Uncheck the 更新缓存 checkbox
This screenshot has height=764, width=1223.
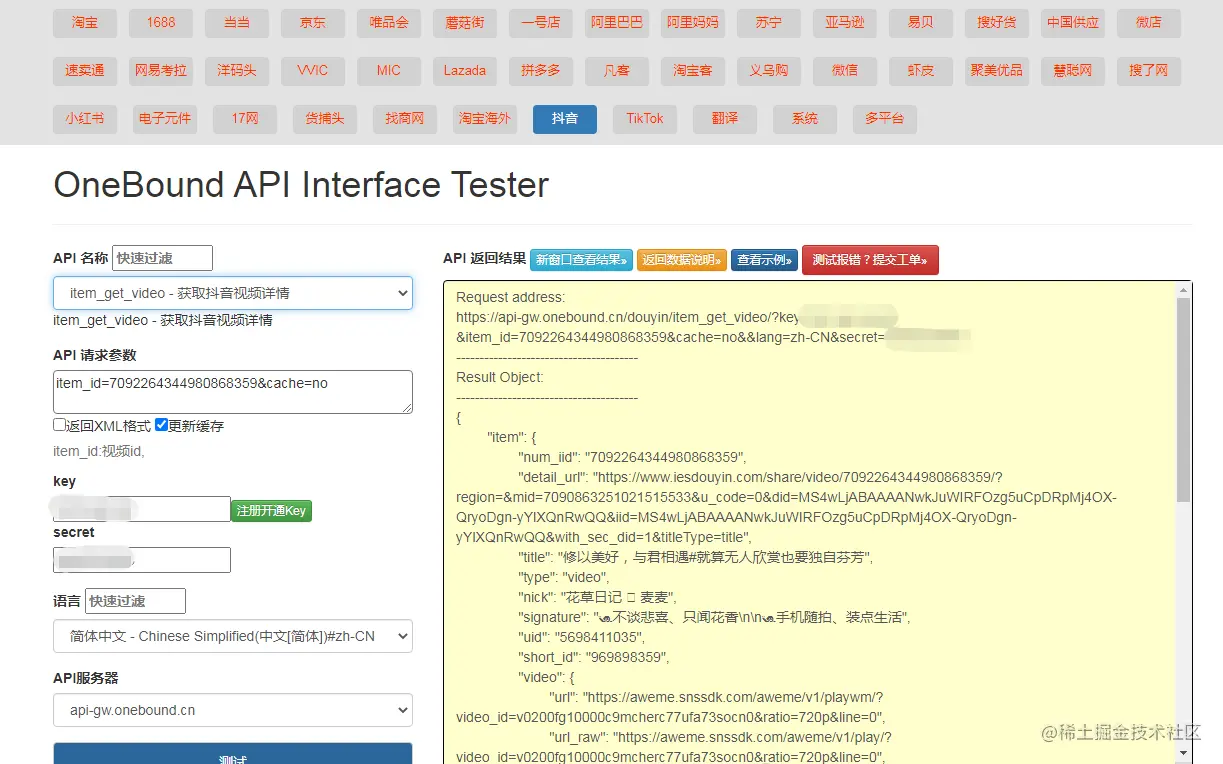pyautogui.click(x=161, y=425)
